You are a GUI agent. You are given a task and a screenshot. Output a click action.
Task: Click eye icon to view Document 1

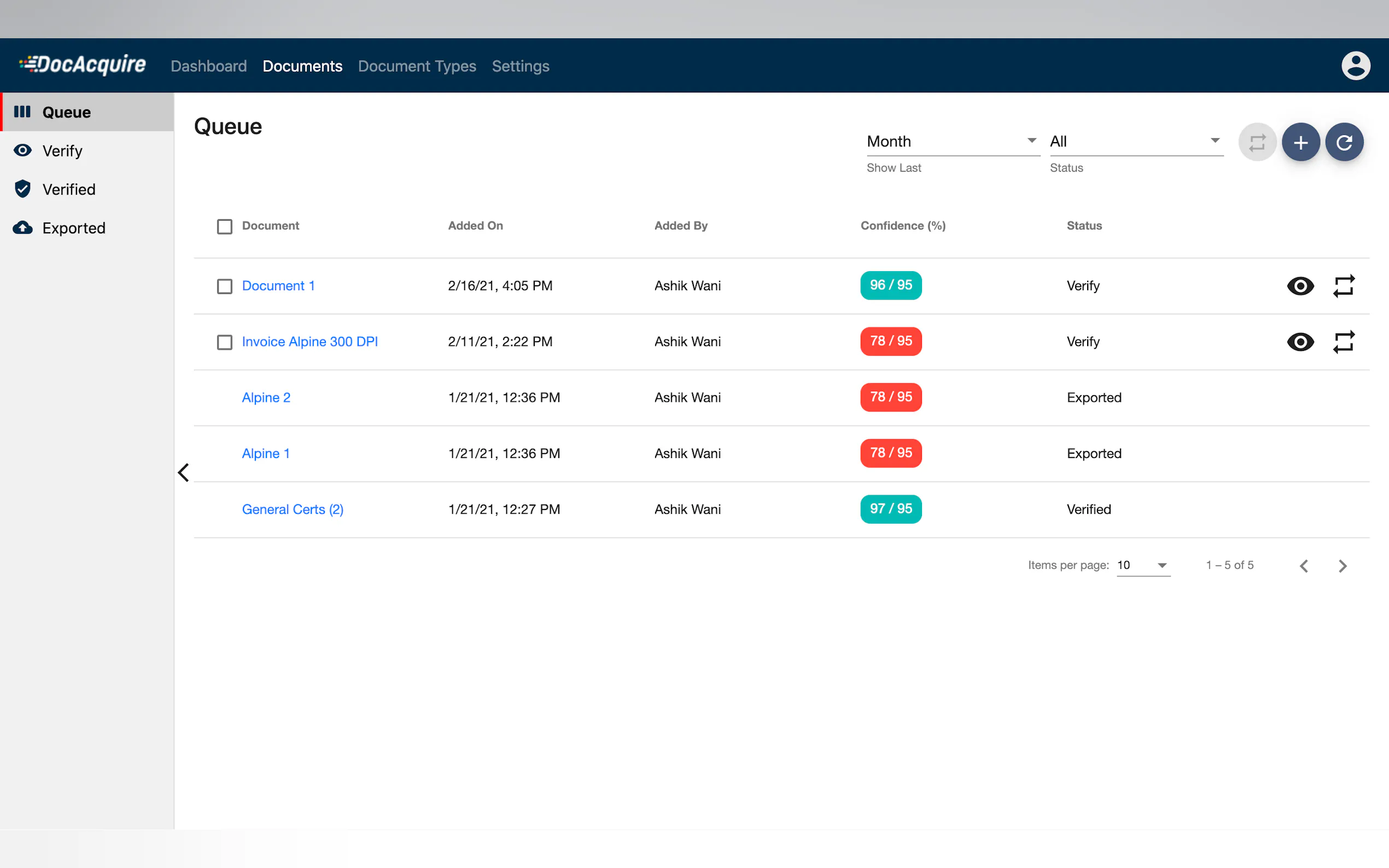pyautogui.click(x=1300, y=286)
